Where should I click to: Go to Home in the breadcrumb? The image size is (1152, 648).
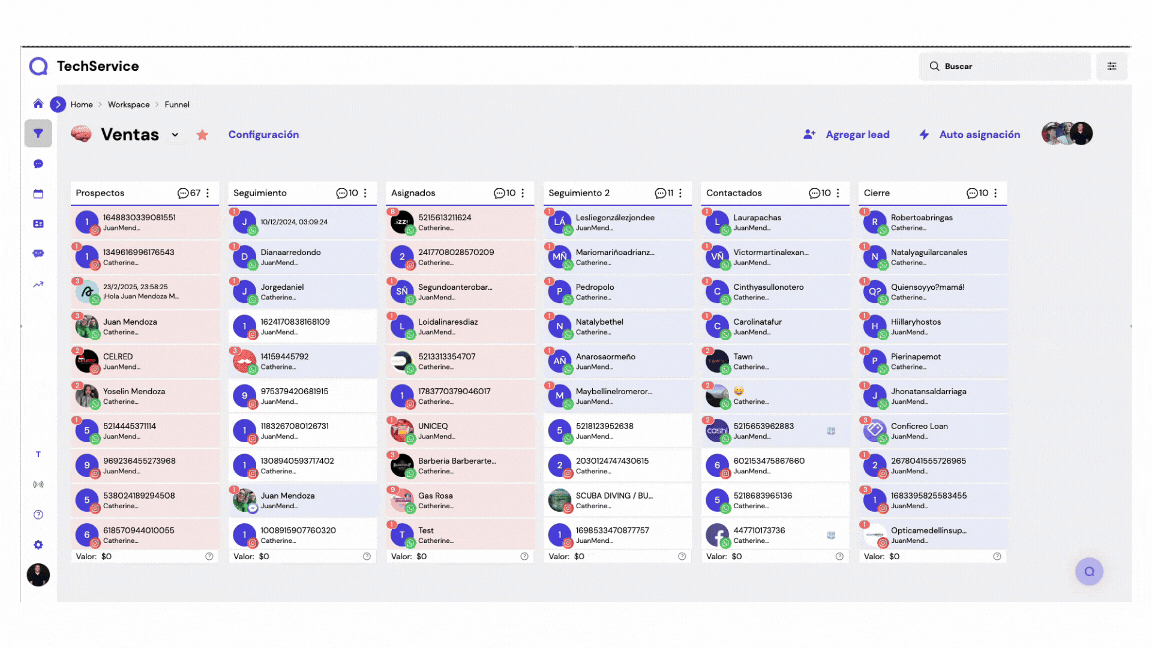pos(81,105)
